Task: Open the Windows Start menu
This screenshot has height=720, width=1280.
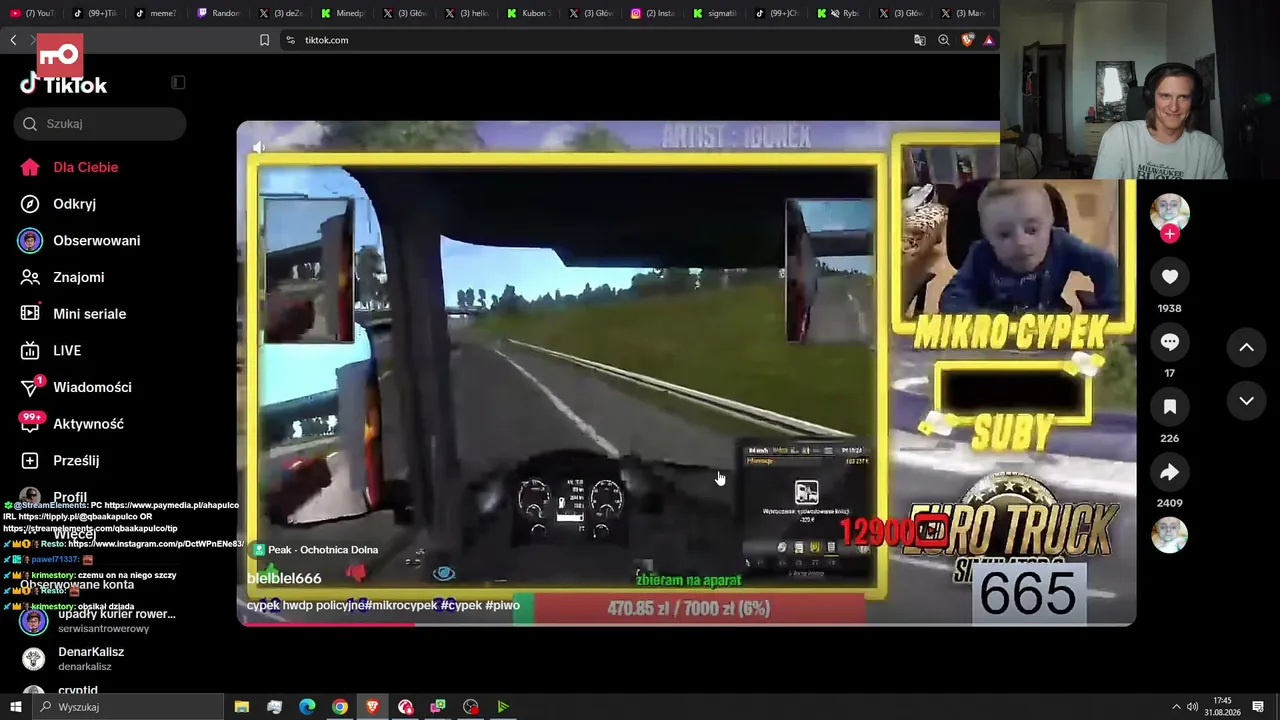Action: pyautogui.click(x=14, y=707)
